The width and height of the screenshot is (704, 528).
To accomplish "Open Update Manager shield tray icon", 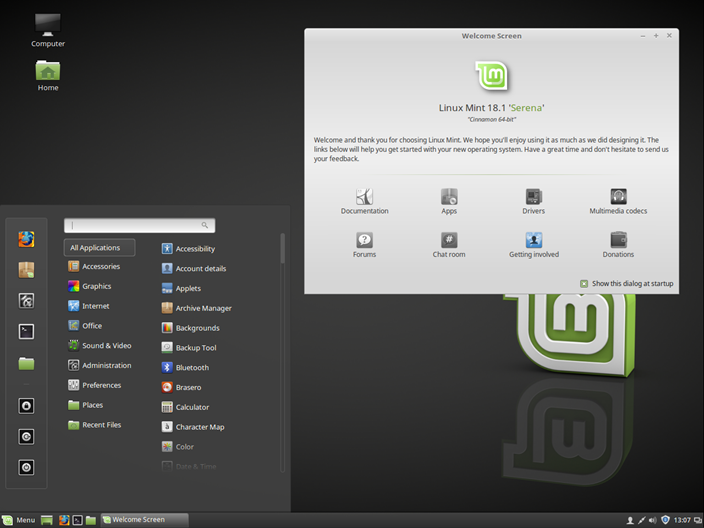I will coord(665,520).
